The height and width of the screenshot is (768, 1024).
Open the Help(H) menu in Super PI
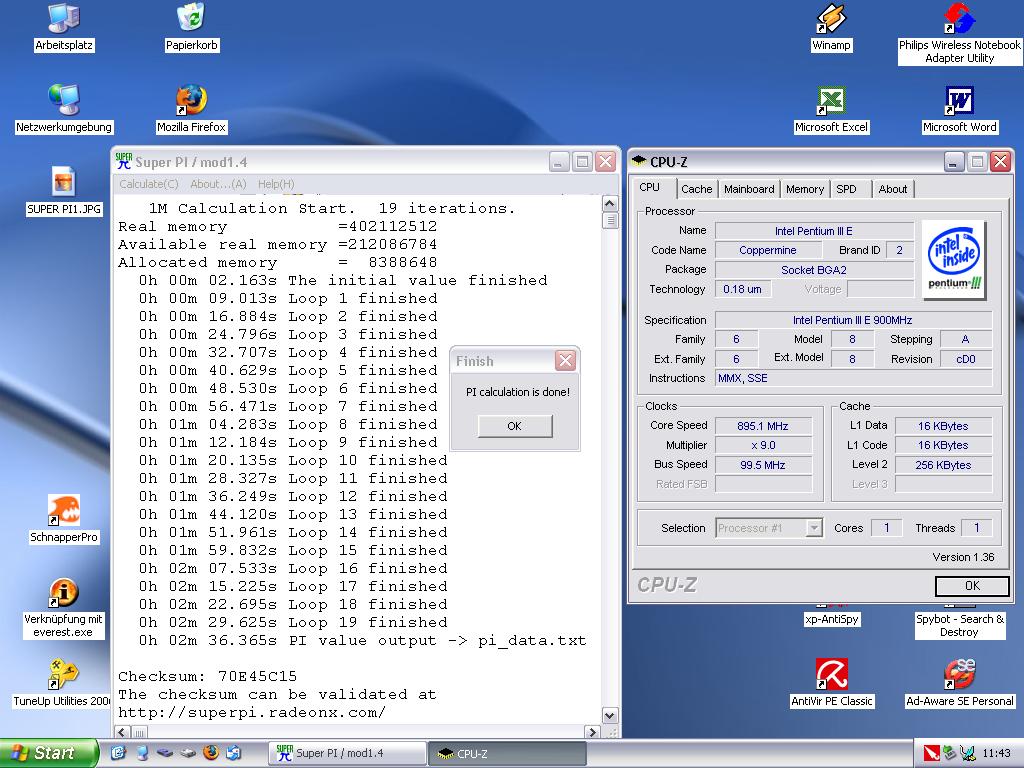pos(276,184)
